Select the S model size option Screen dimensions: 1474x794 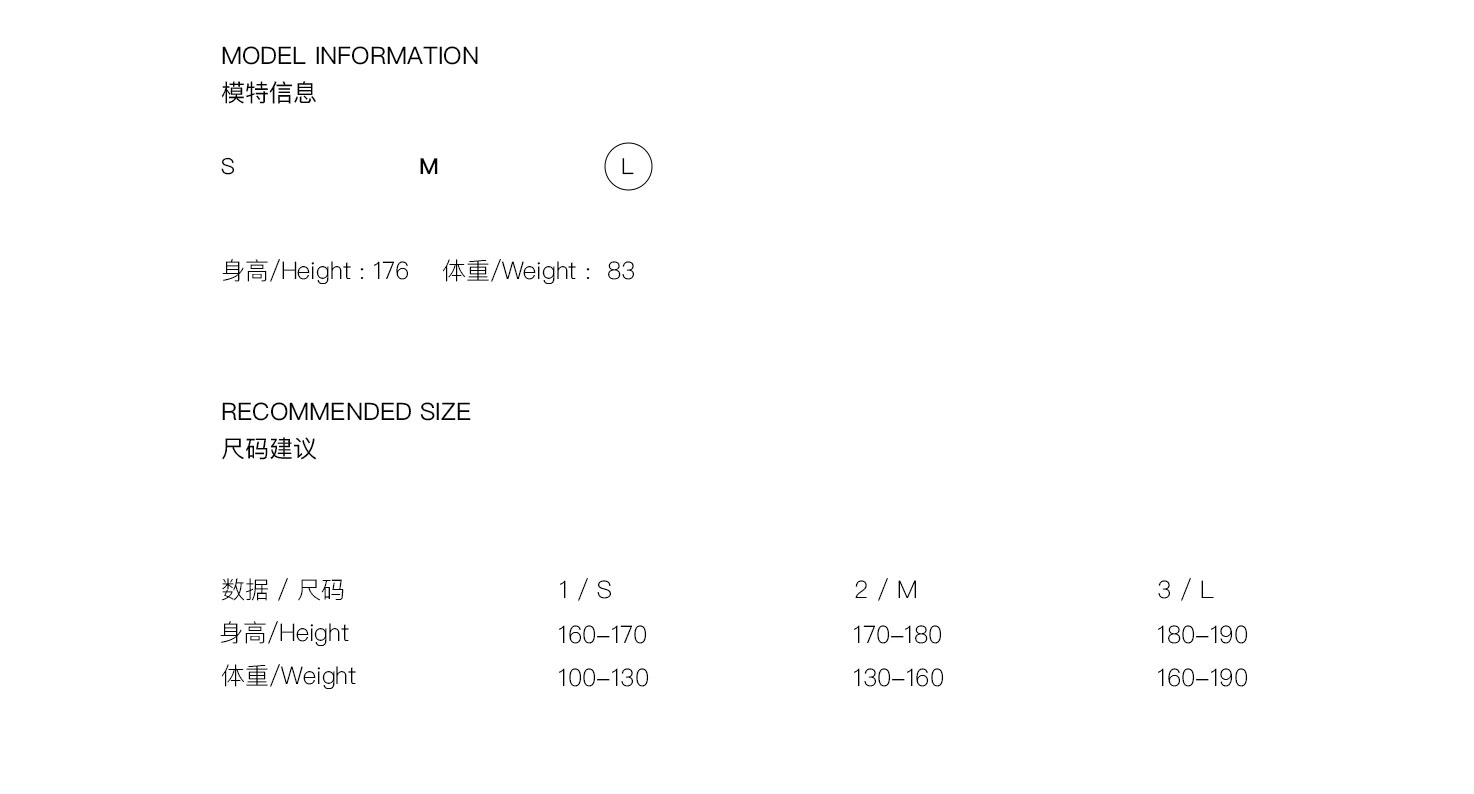tap(228, 167)
